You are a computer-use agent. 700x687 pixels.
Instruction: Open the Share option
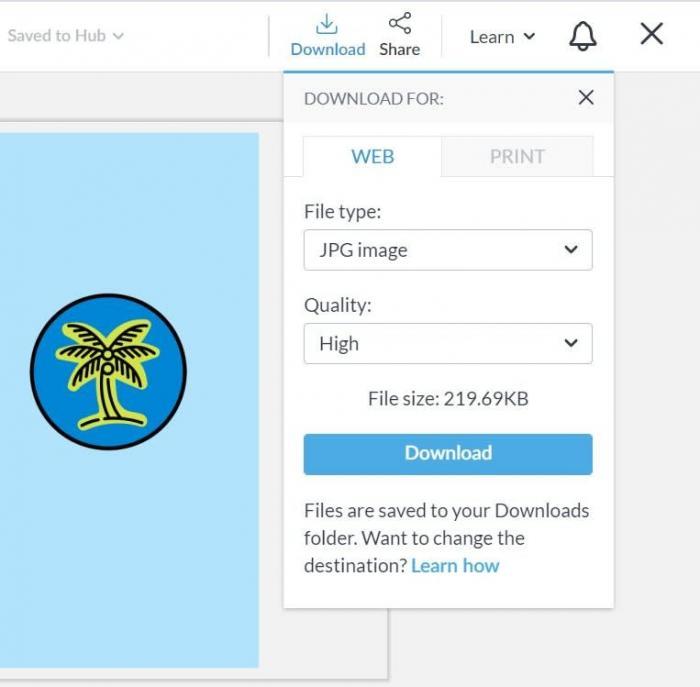pyautogui.click(x=400, y=36)
